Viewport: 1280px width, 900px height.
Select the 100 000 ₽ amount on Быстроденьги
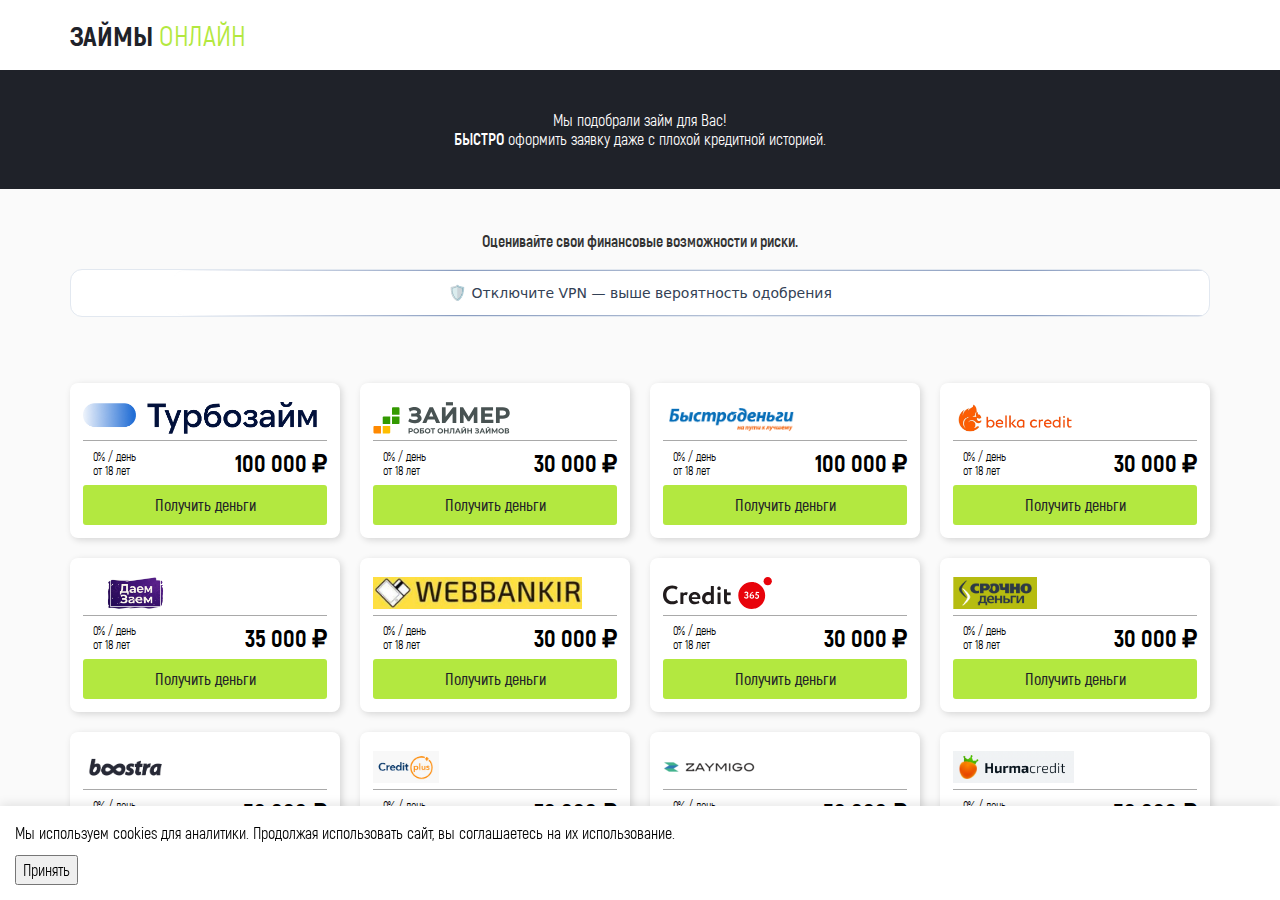click(861, 464)
